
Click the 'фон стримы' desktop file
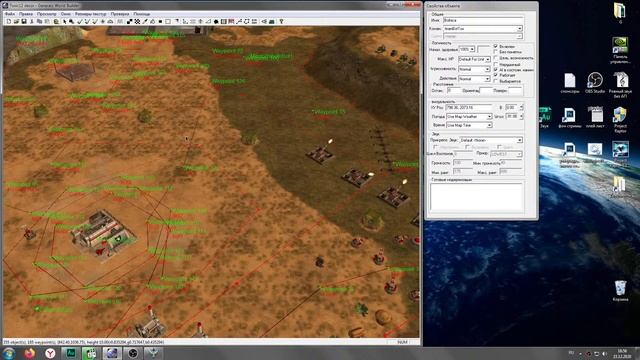[x=569, y=118]
